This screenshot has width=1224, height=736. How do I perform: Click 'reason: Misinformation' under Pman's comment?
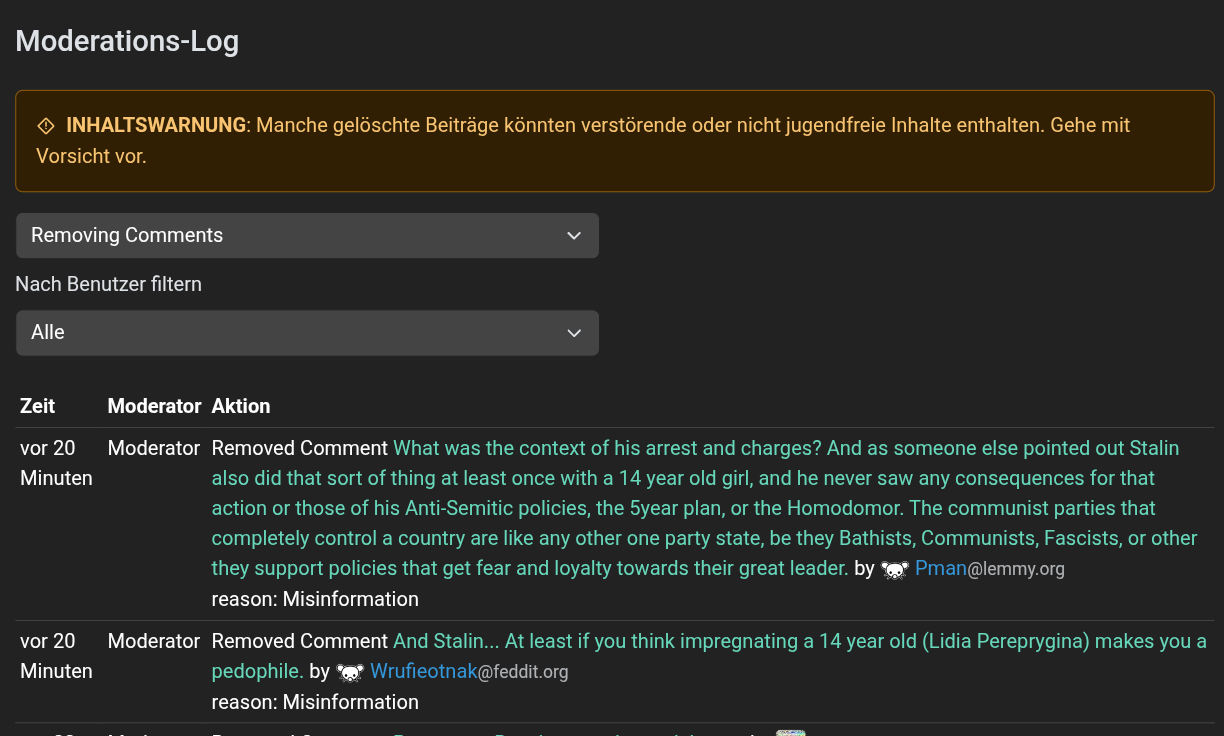pos(315,599)
